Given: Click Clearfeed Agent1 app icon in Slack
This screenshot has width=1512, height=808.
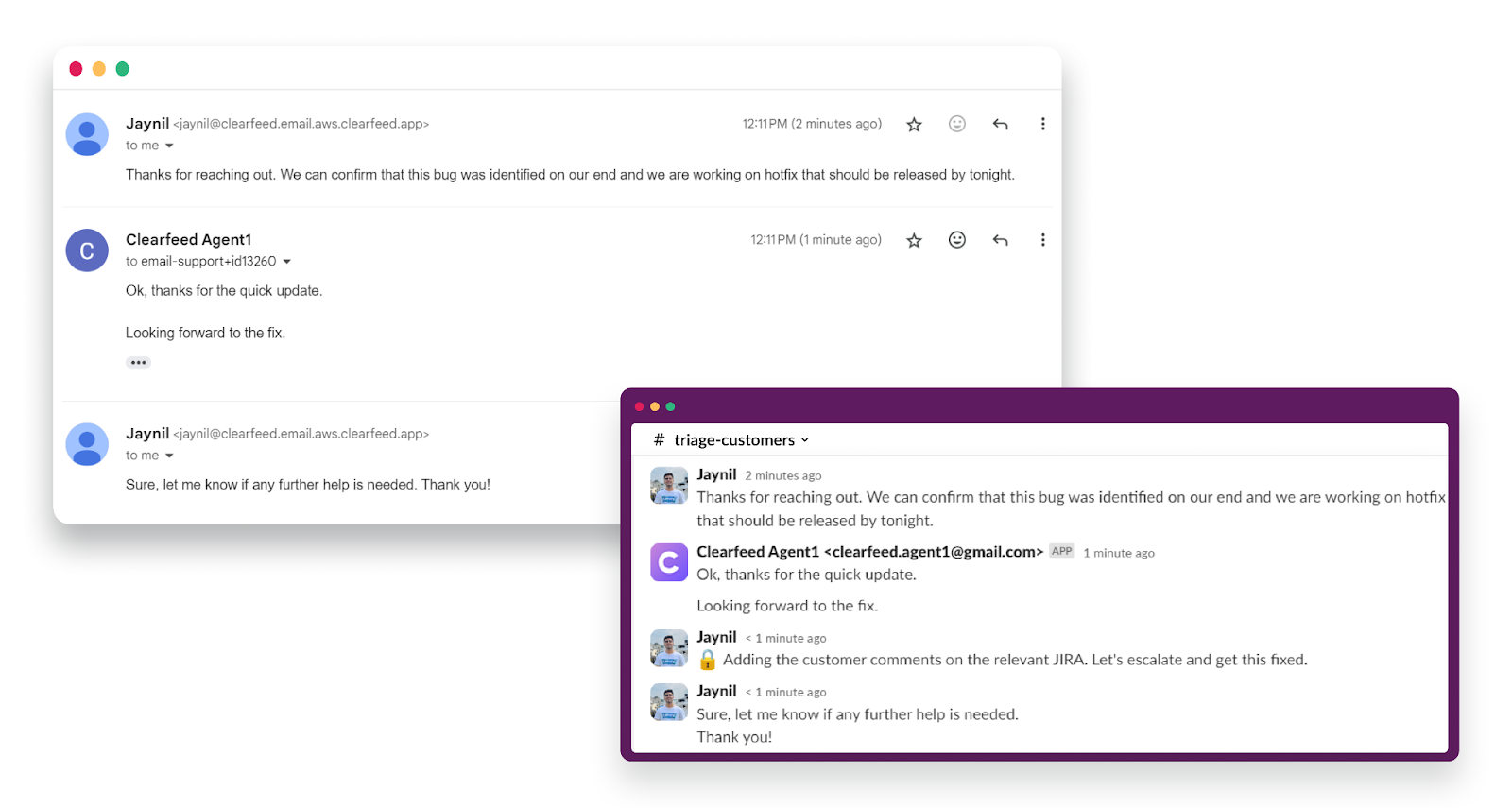Looking at the screenshot, I should 669,562.
